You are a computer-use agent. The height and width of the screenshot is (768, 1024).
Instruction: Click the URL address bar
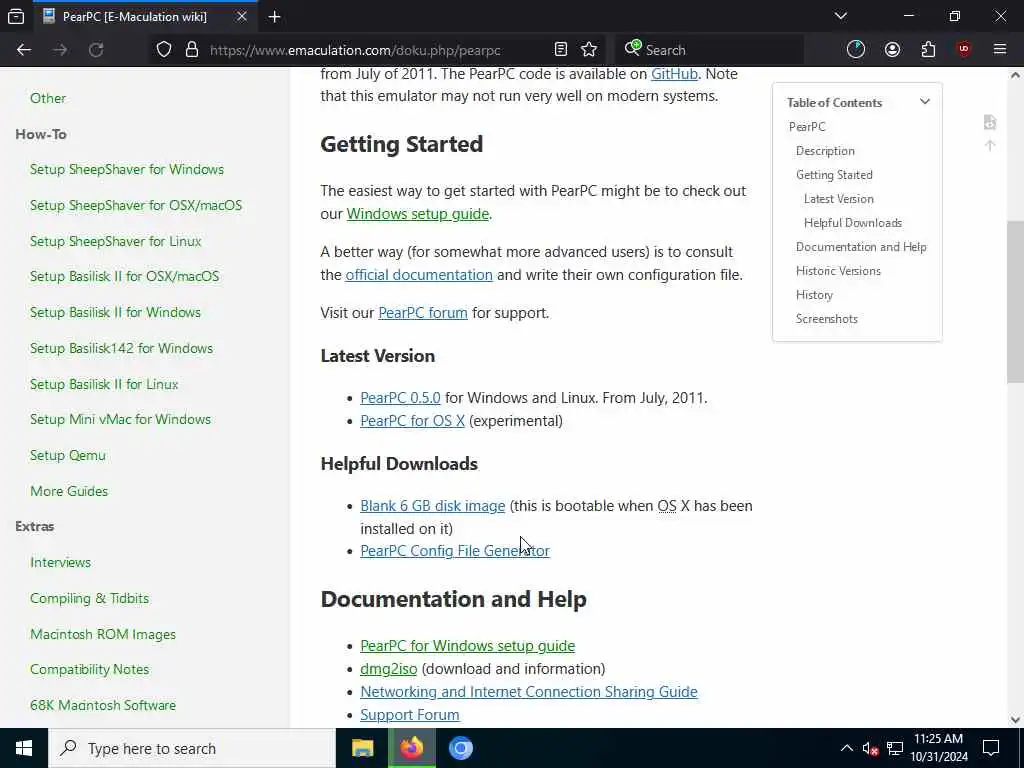(376, 50)
